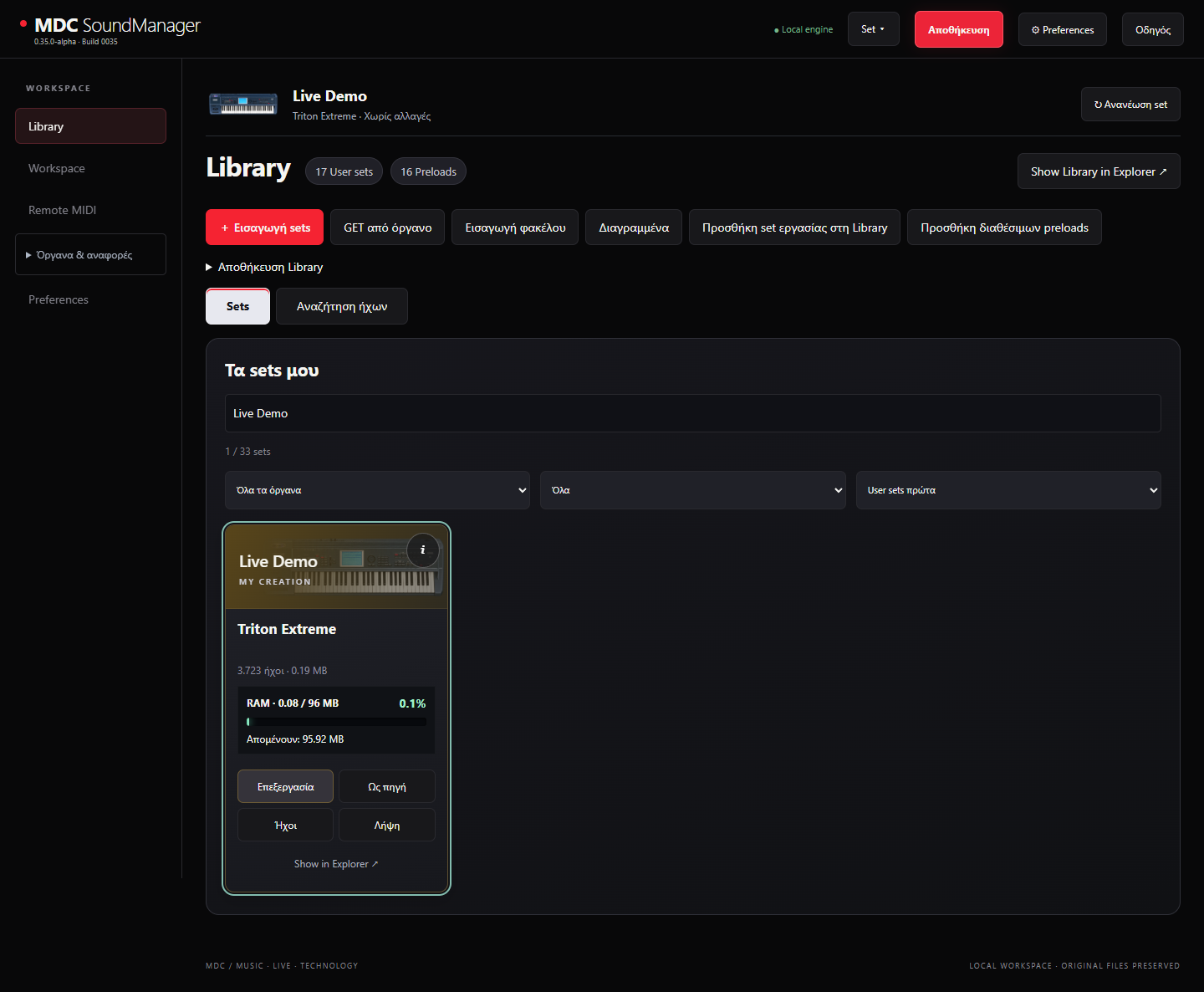
Task: Click Ανανέωση set button
Action: [1130, 105]
